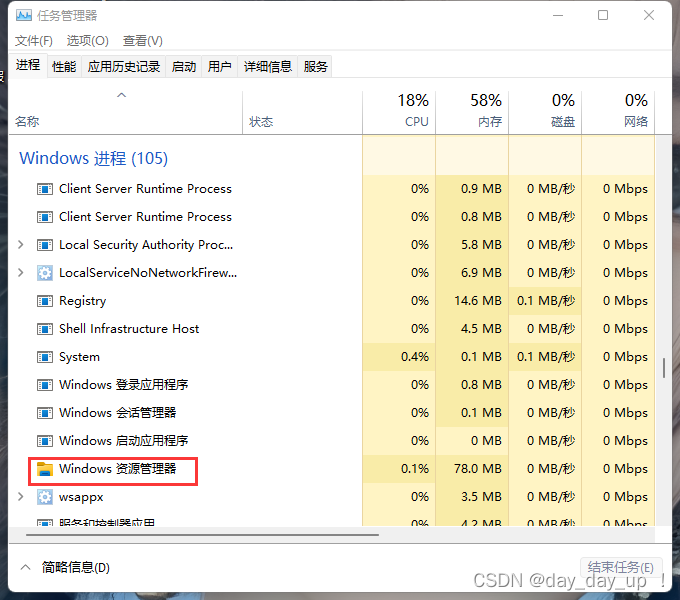Select the Registry process row

pyautogui.click(x=332, y=301)
